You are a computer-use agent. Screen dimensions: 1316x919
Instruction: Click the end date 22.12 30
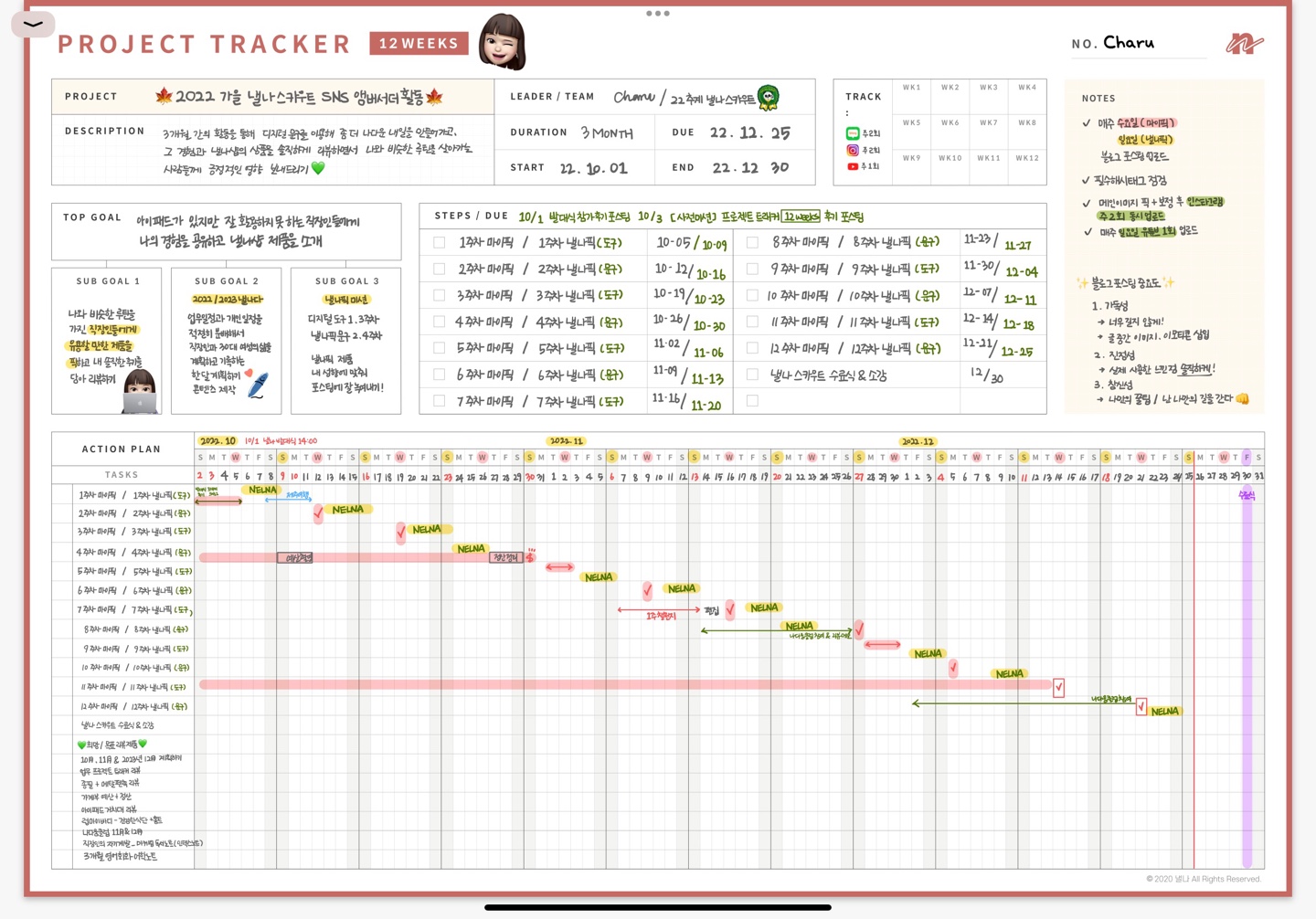tap(750, 168)
